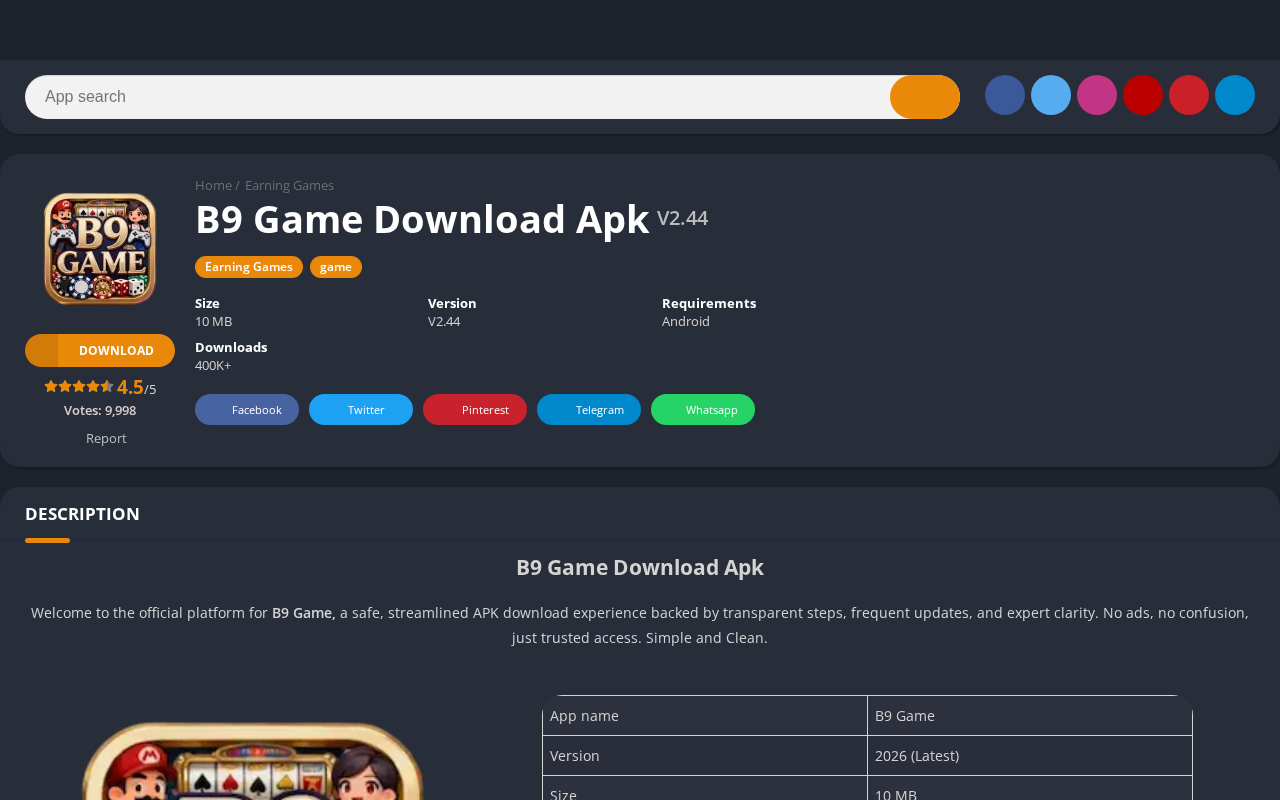Viewport: 1280px width, 800px height.
Task: Click the centered 'B9 Game Download Apk' description heading
Action: pos(640,567)
